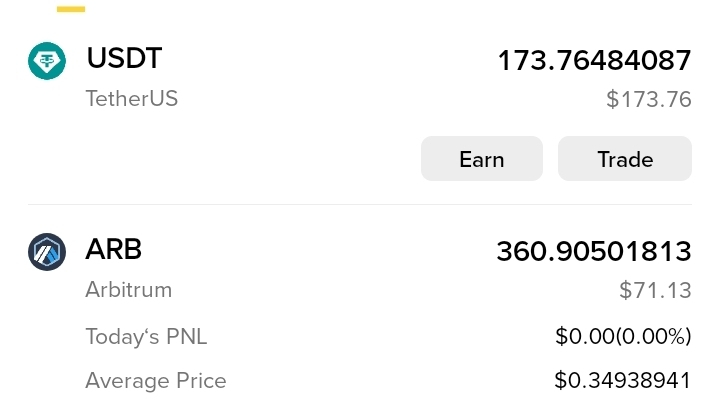Tap the Arbitrum subtitle text
The width and height of the screenshot is (720, 404).
coord(129,290)
